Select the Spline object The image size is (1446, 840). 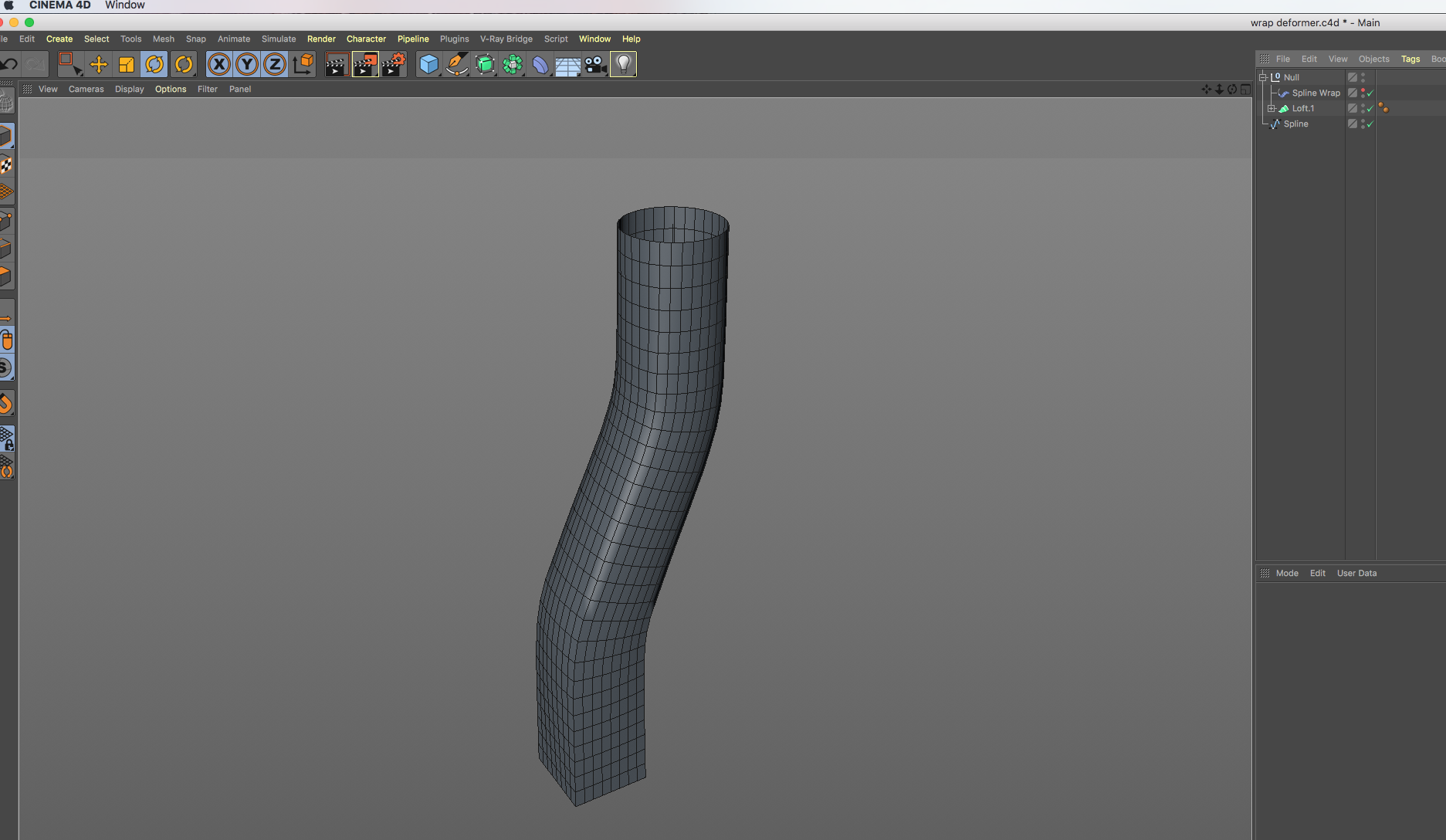pyautogui.click(x=1295, y=124)
